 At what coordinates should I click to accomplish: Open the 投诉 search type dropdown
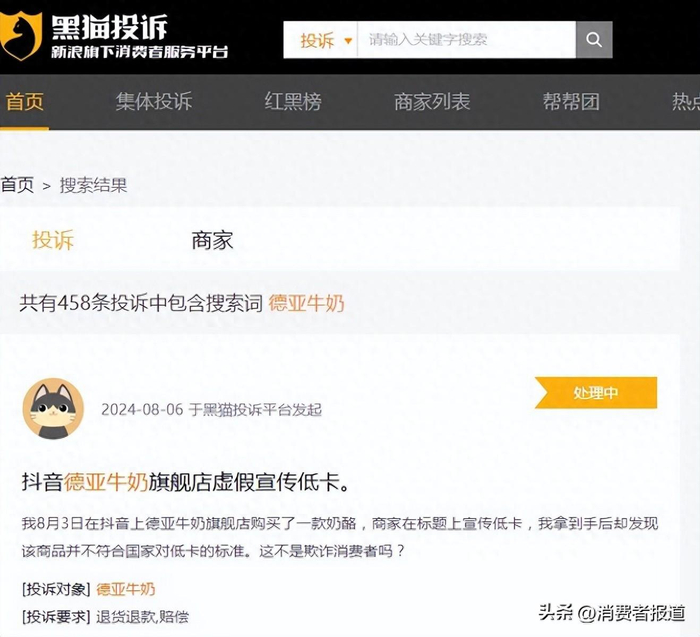pyautogui.click(x=321, y=40)
